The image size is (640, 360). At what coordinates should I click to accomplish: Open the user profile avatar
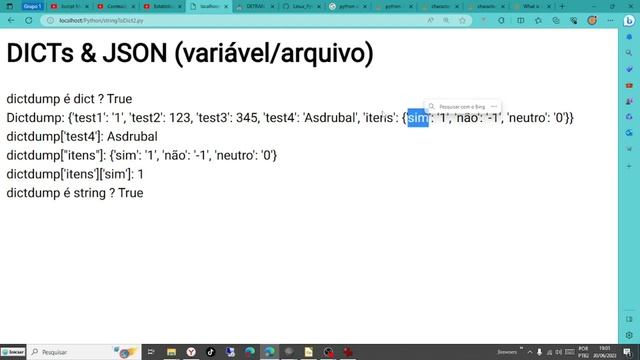click(592, 20)
